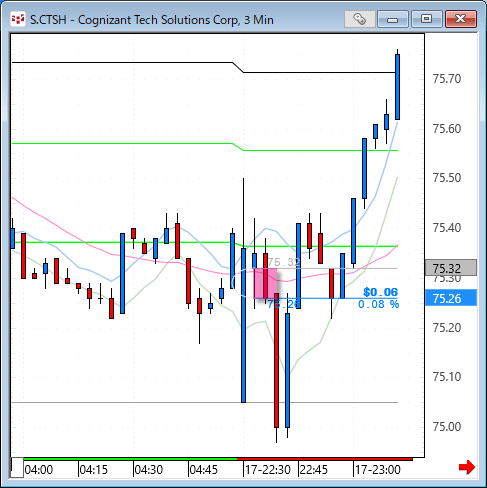Click the 04:30 time axis label
Viewport: 487px width, 488px height.
coord(149,470)
